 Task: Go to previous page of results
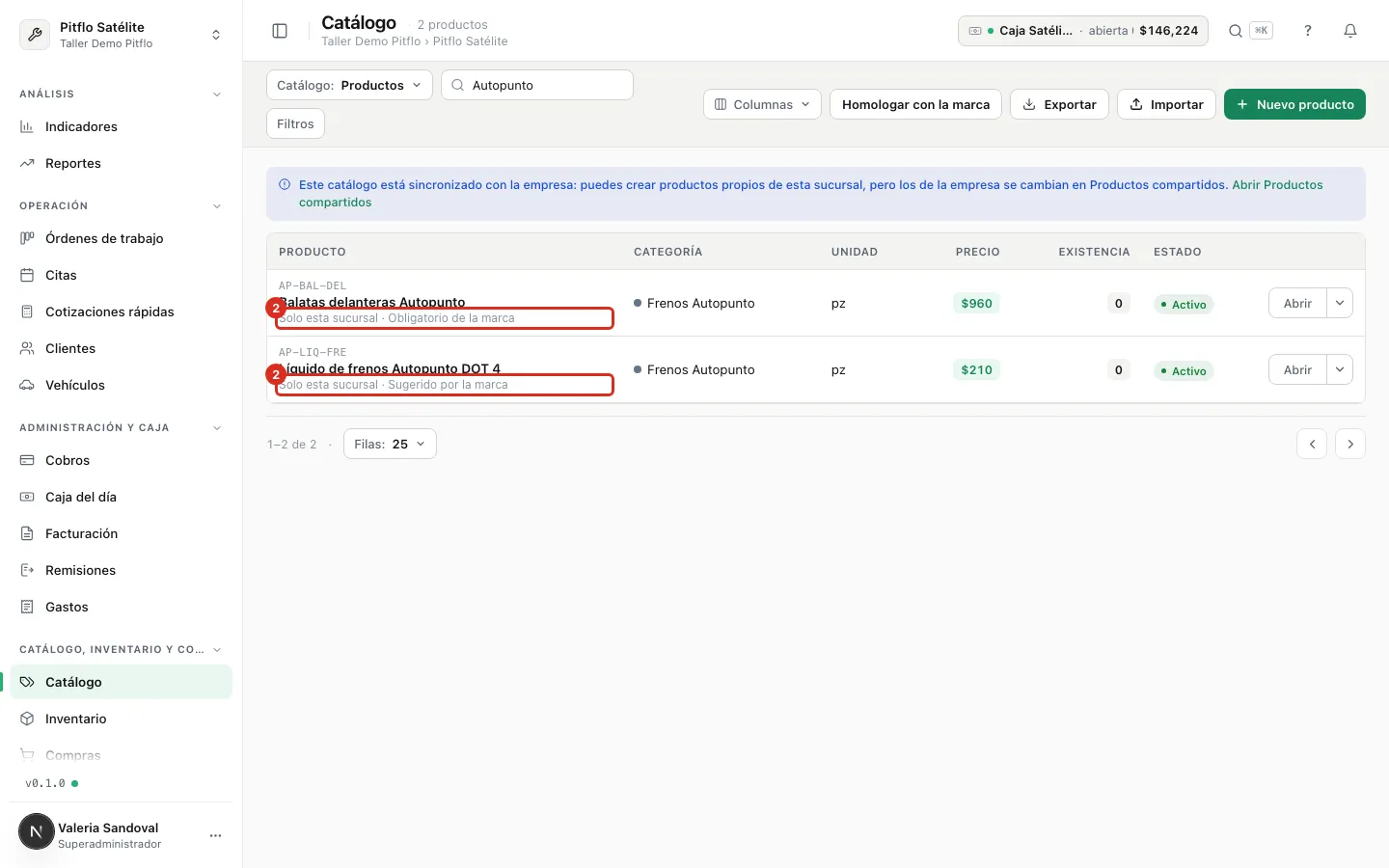pyautogui.click(x=1312, y=444)
